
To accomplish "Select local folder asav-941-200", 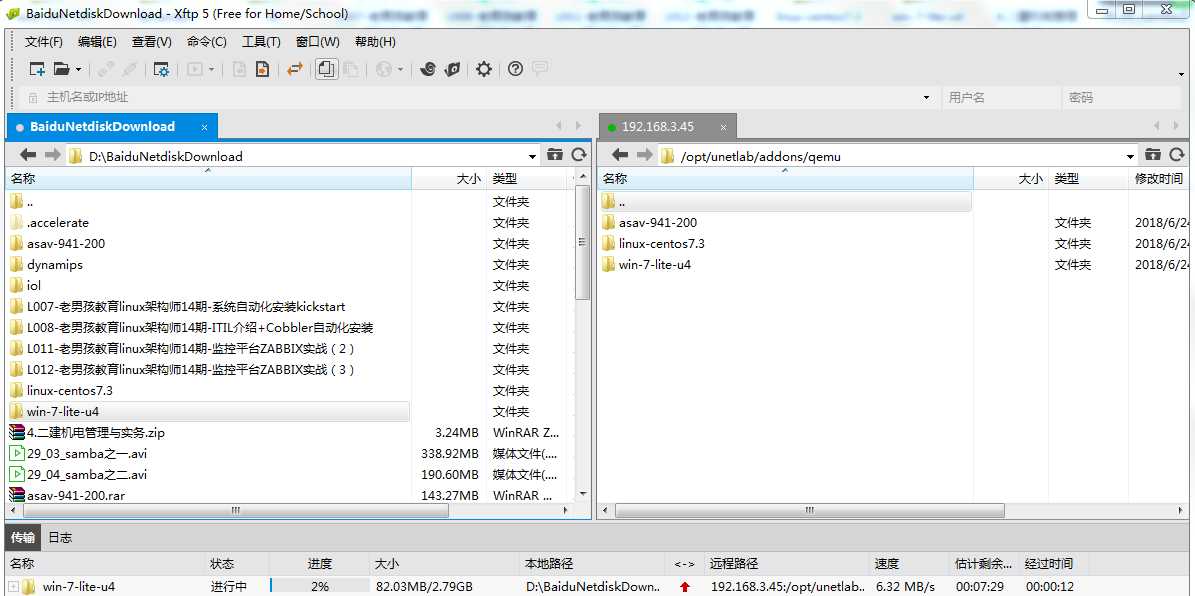I will click(66, 244).
